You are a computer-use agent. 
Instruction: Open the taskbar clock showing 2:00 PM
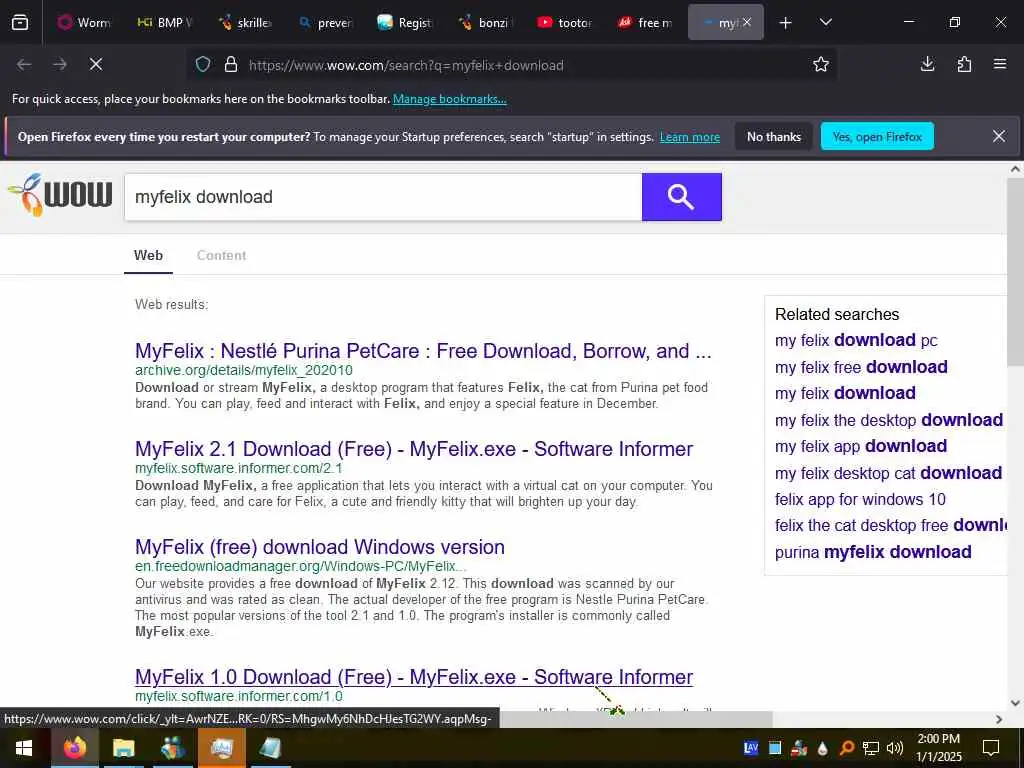[x=938, y=748]
